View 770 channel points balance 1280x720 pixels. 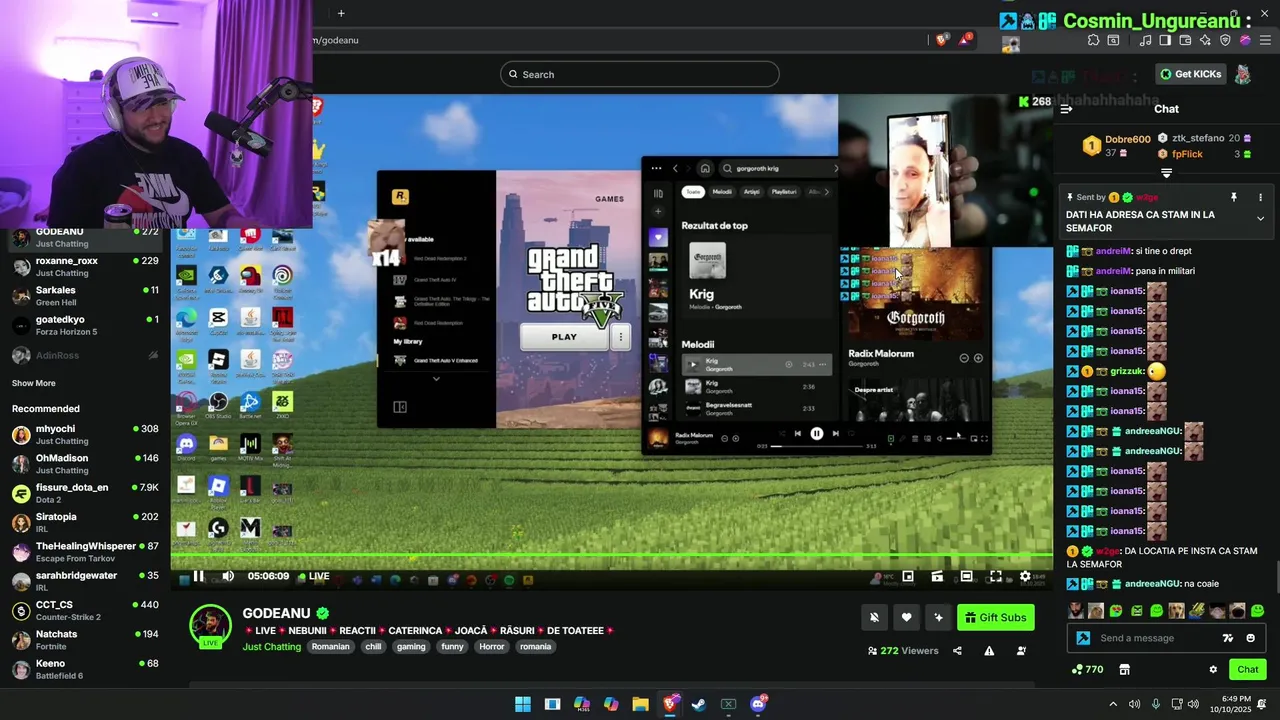[1087, 670]
